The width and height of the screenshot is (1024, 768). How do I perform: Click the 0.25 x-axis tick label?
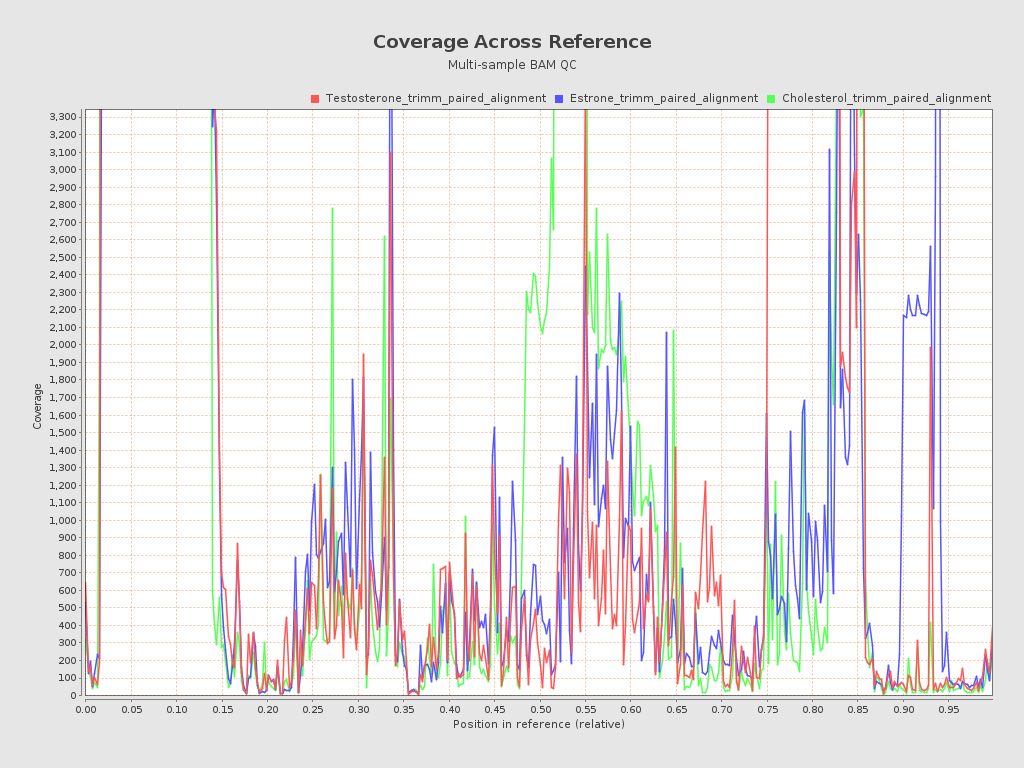pyautogui.click(x=313, y=709)
